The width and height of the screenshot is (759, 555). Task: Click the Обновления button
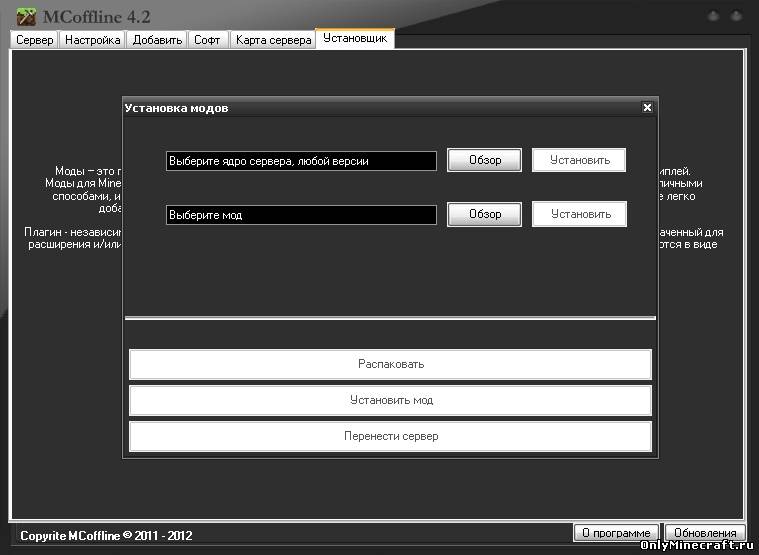point(705,534)
